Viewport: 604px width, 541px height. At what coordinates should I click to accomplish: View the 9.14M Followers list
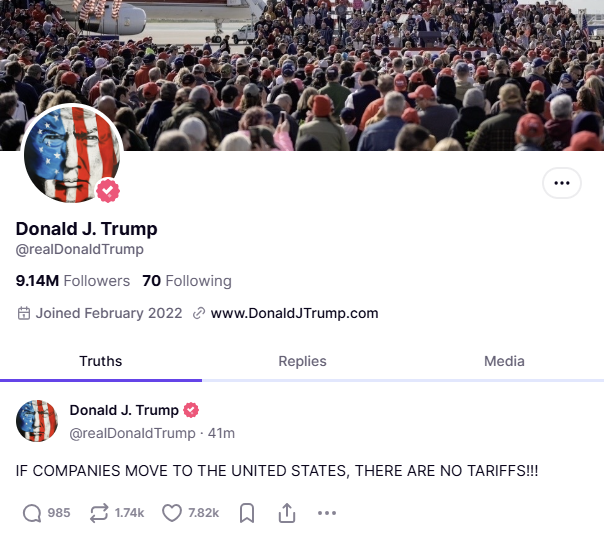[73, 281]
